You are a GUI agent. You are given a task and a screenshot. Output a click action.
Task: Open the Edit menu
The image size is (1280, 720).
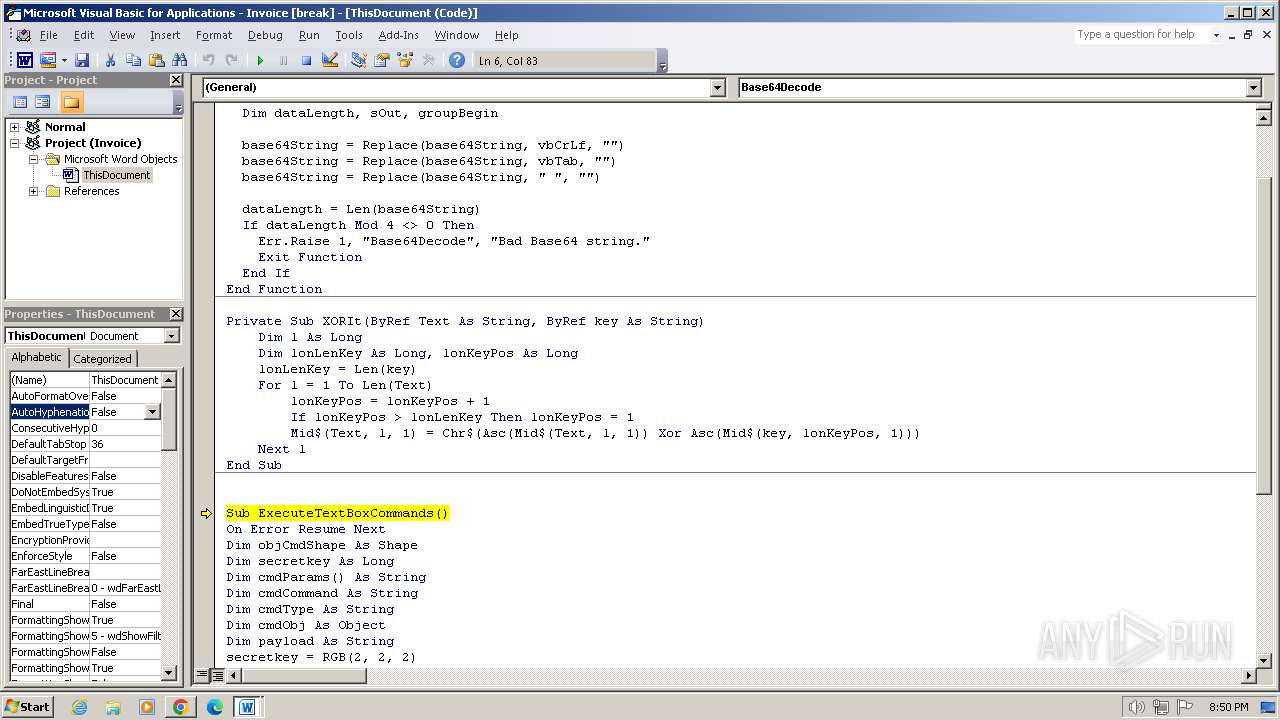(x=84, y=35)
